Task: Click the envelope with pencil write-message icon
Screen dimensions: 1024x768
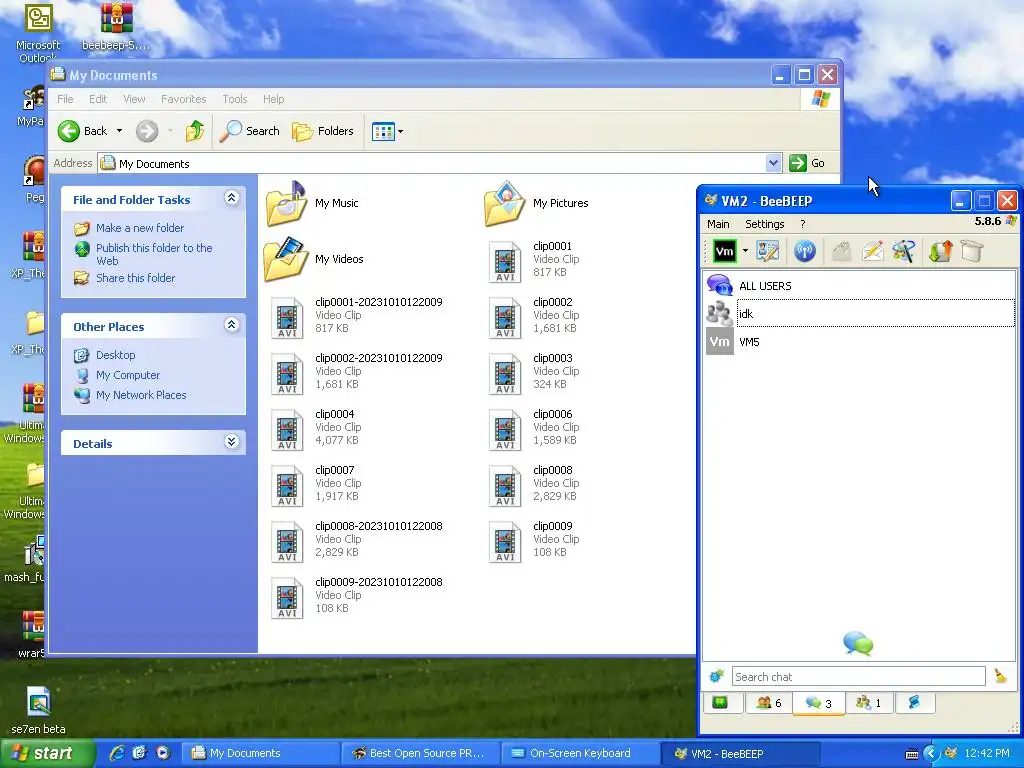Action: pos(872,251)
